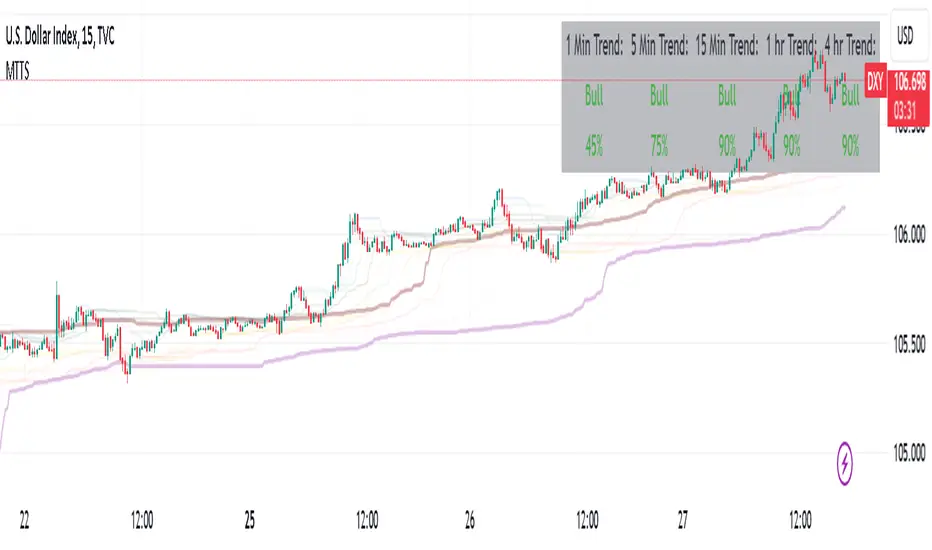Click the 106.000 price axis label
The image size is (932, 550).
(908, 233)
